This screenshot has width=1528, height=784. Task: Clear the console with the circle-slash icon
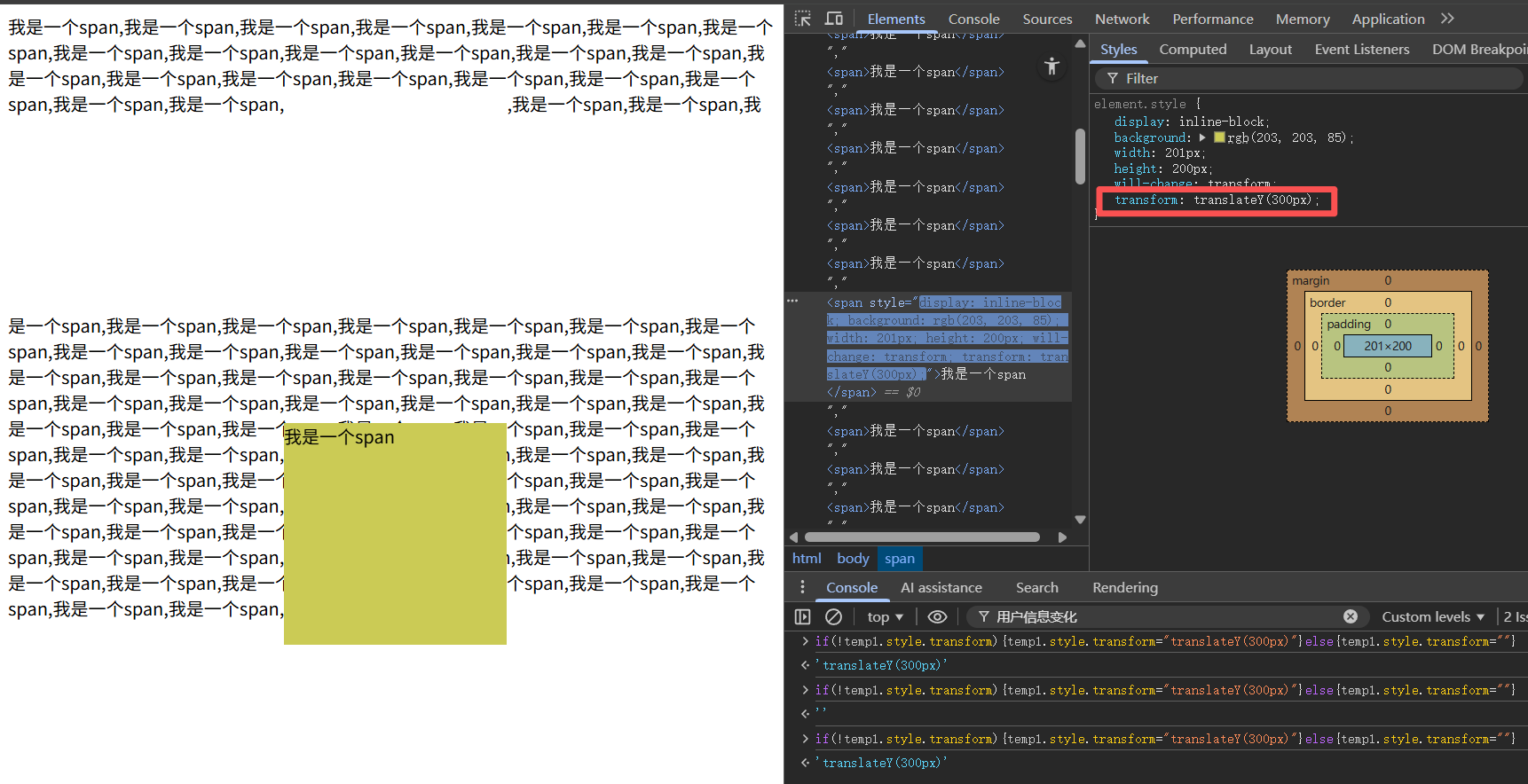tap(833, 616)
